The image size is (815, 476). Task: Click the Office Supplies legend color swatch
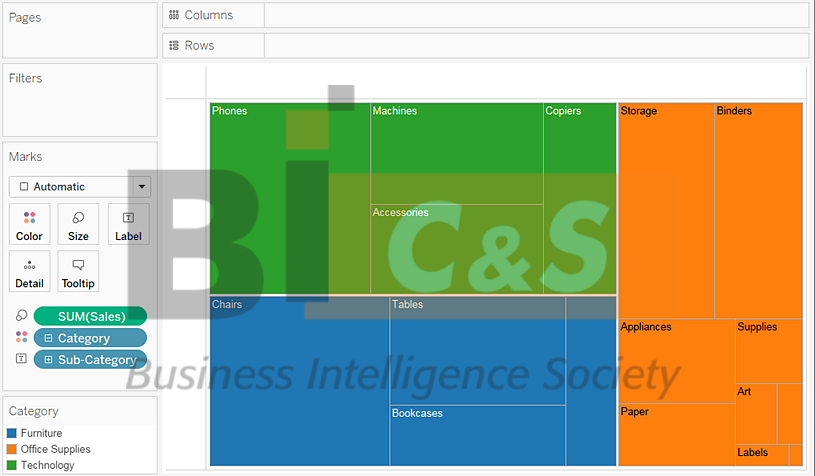click(x=12, y=449)
